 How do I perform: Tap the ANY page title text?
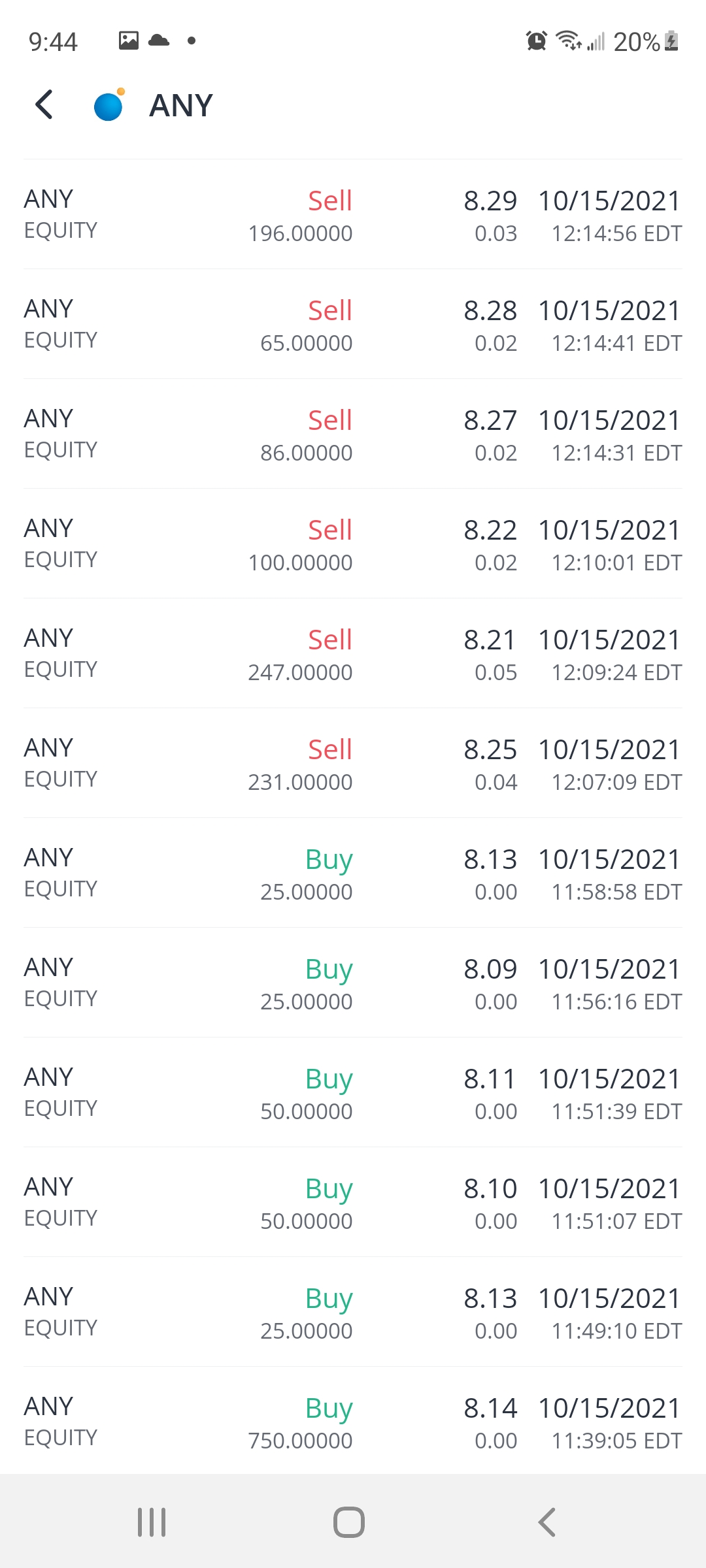coord(181,106)
